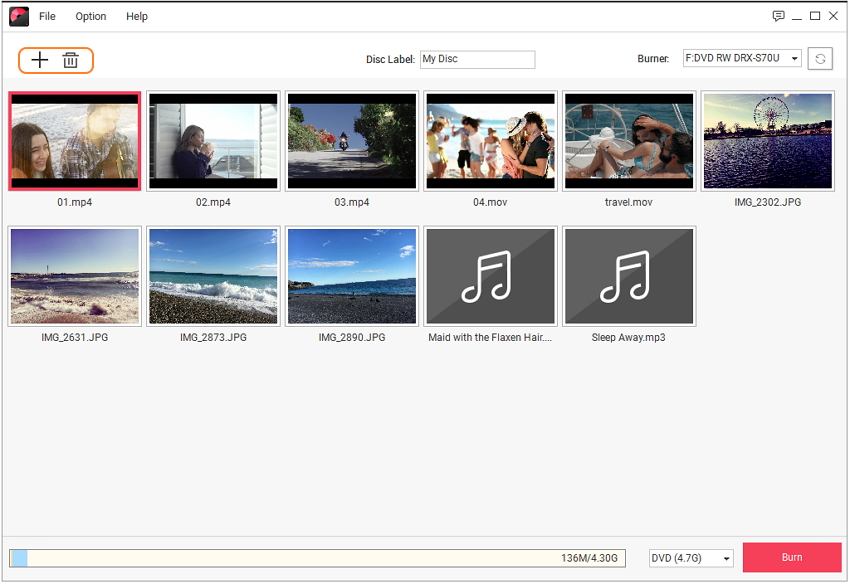
Task: Expand the Burner drive dropdown
Action: coord(794,59)
